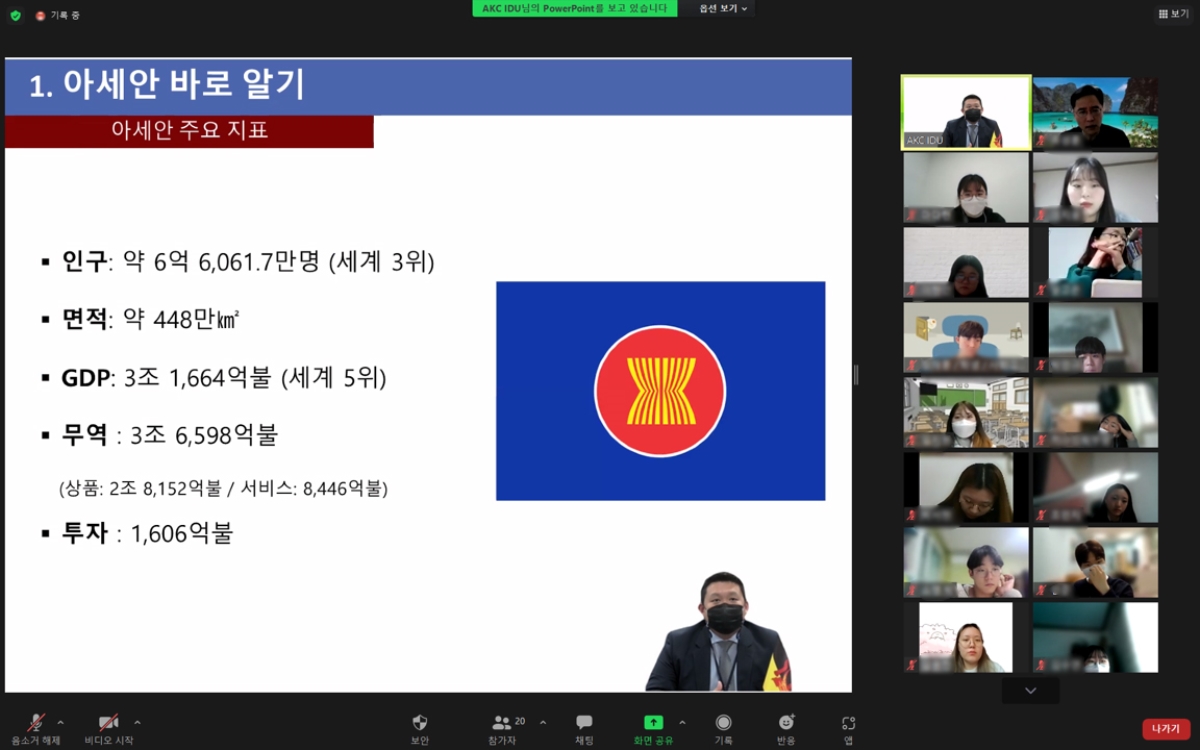Click the 기록 중 recording status text

click(x=65, y=15)
